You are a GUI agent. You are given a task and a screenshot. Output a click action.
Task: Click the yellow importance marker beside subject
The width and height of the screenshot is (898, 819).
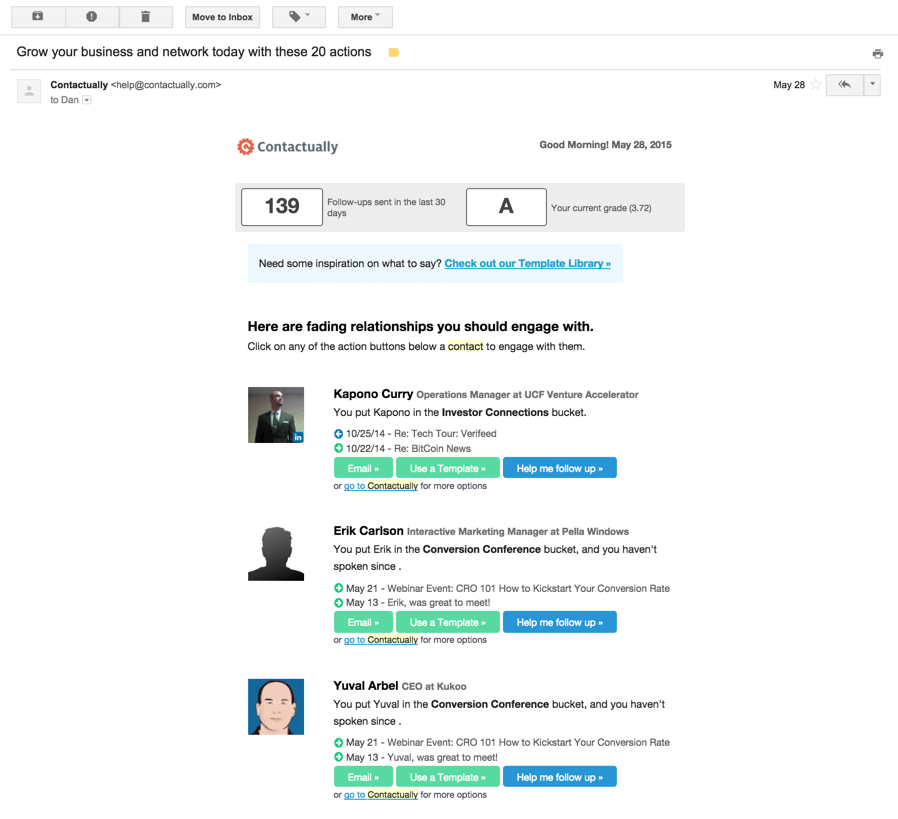click(x=393, y=53)
